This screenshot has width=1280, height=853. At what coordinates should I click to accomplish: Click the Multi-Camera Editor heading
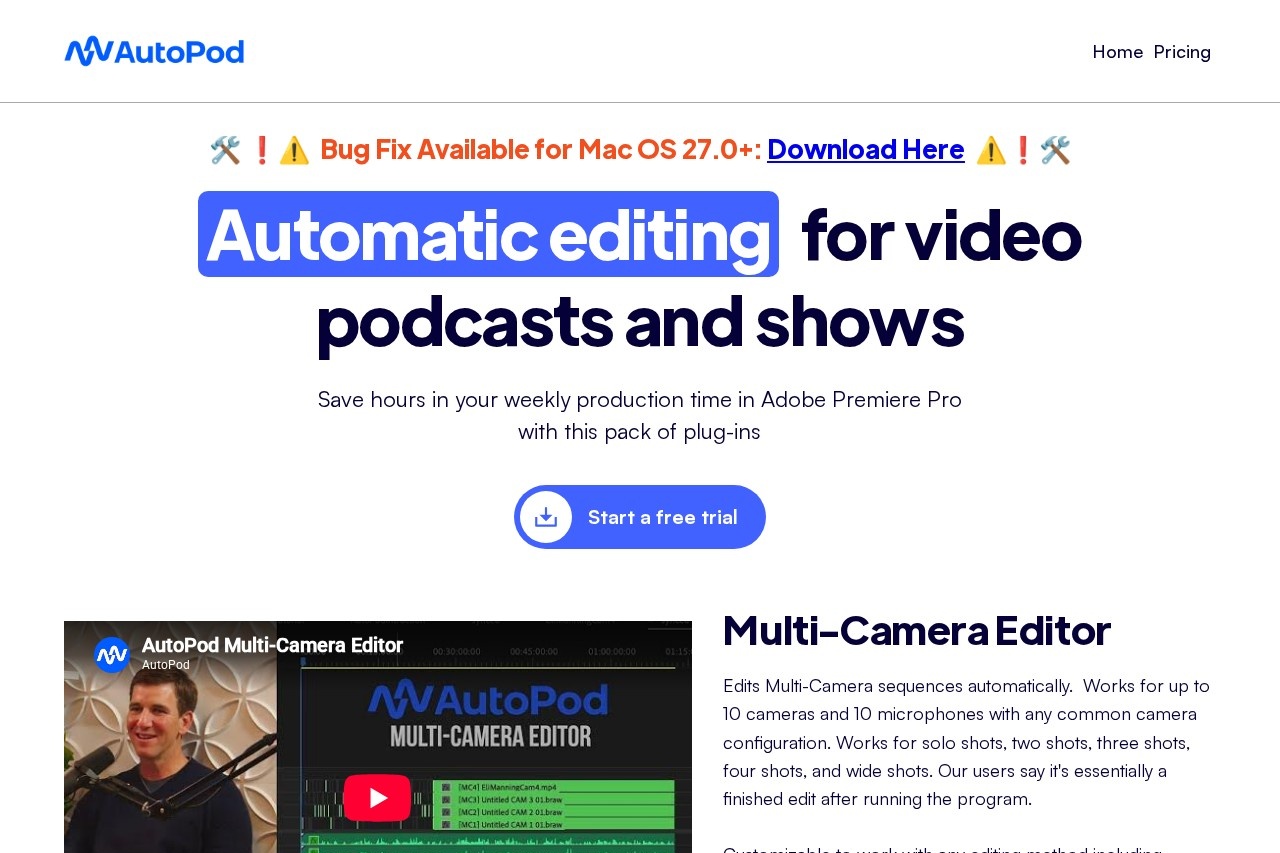pos(917,630)
